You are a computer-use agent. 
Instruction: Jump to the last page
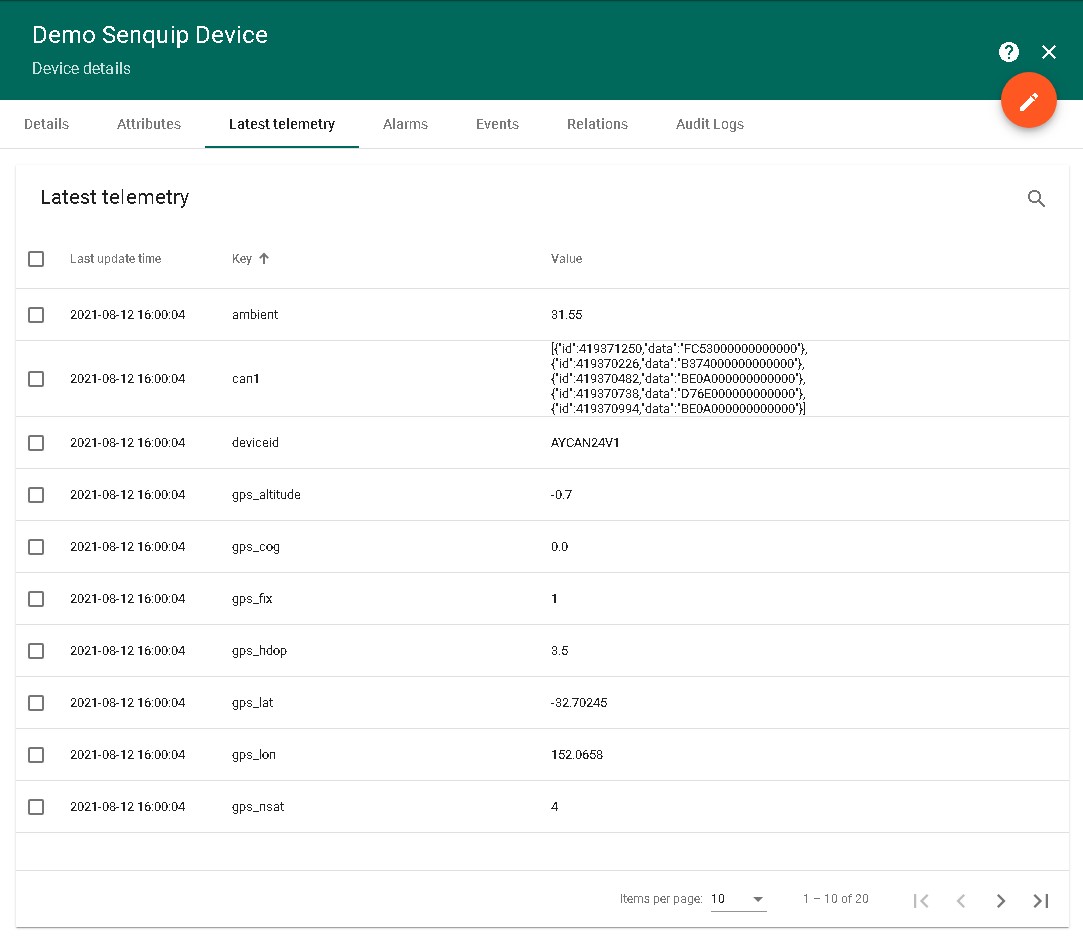pyautogui.click(x=1041, y=901)
